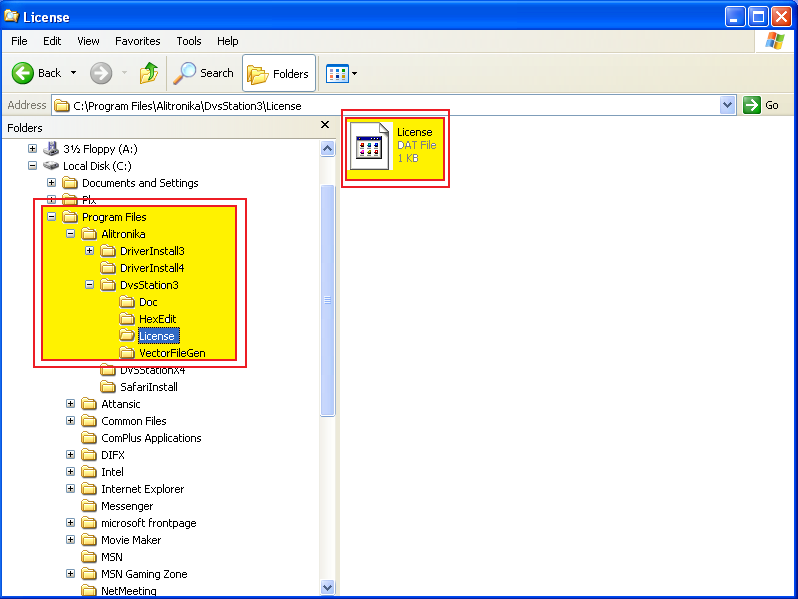Select Local Disk (C:) drive icon
798x599 pixels.
[51, 165]
